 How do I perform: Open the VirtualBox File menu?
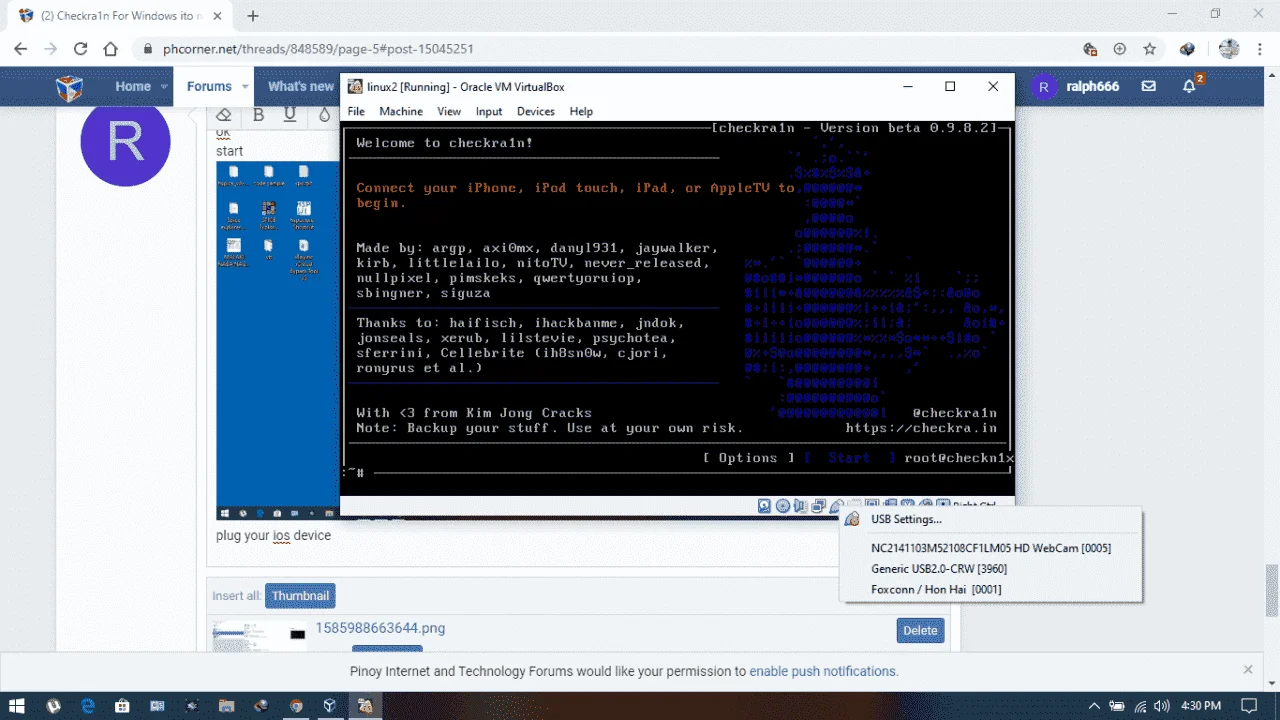[356, 111]
